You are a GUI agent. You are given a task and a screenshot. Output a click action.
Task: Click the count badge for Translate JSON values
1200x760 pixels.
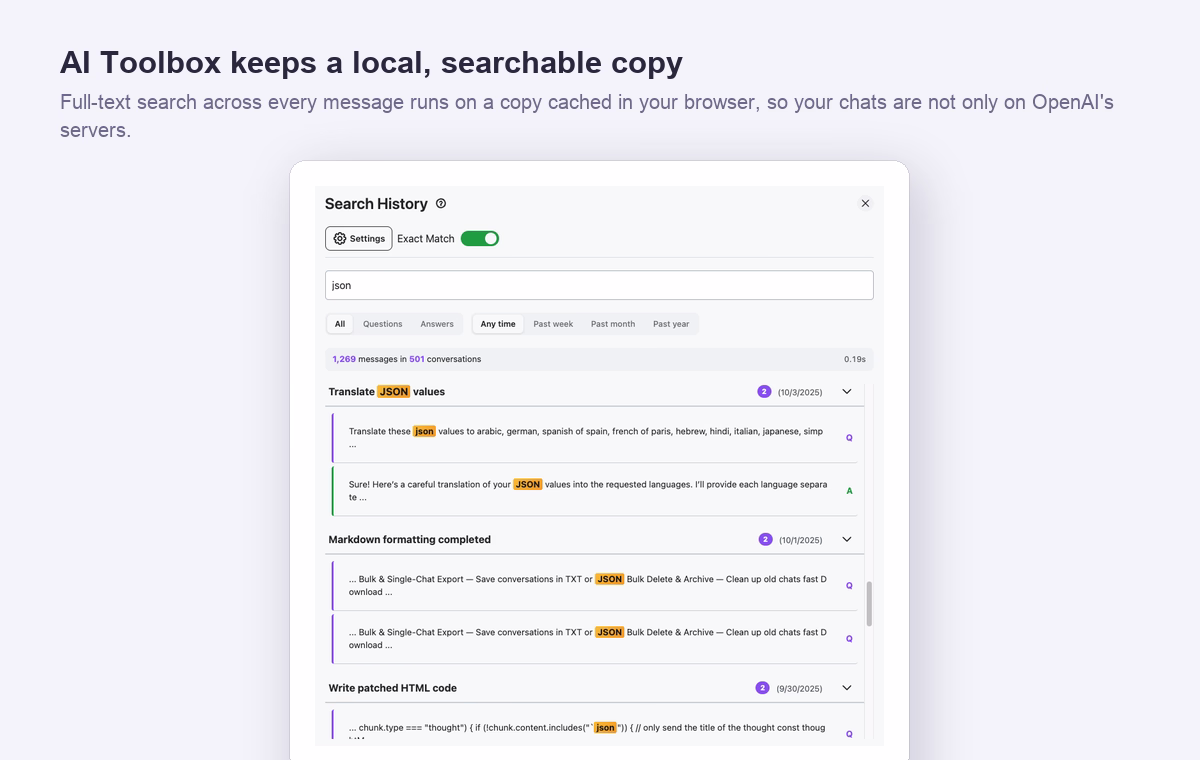click(764, 392)
